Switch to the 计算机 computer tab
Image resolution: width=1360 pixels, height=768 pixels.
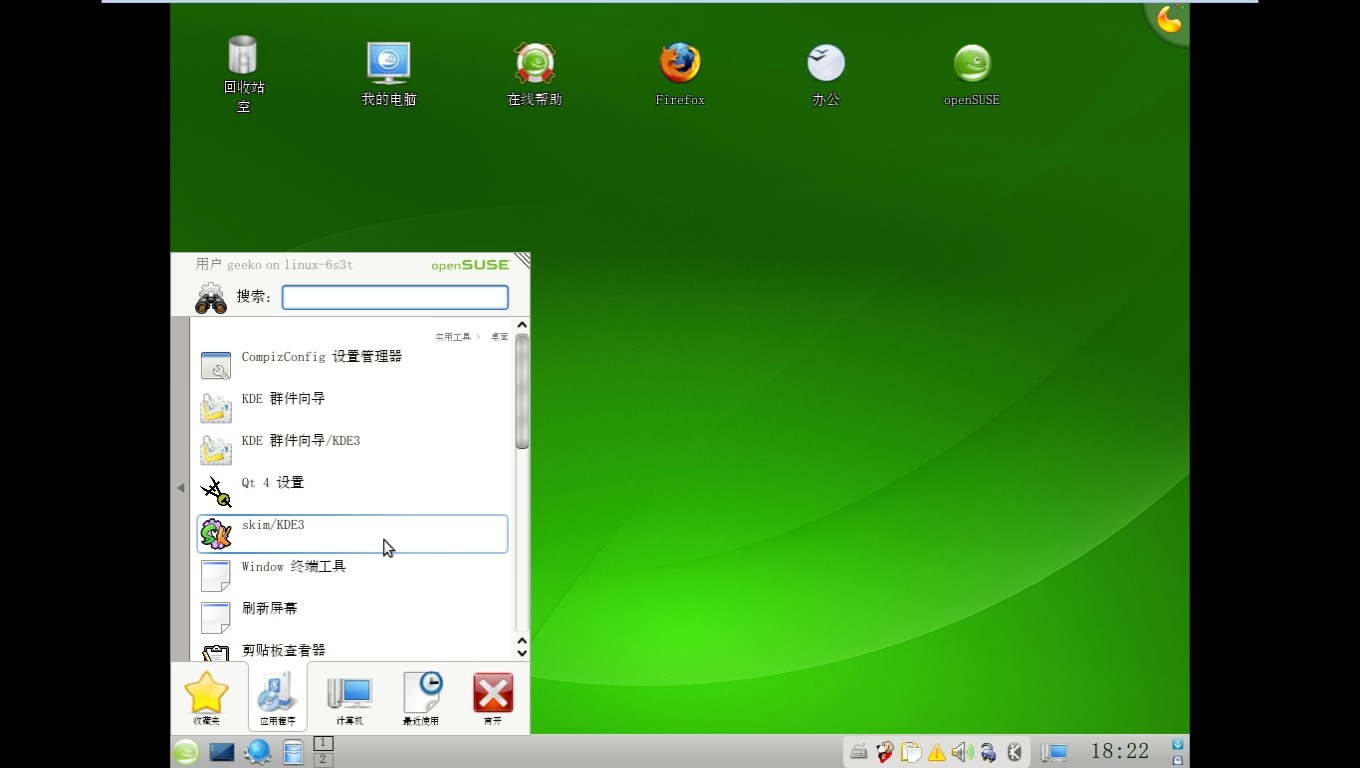350,698
